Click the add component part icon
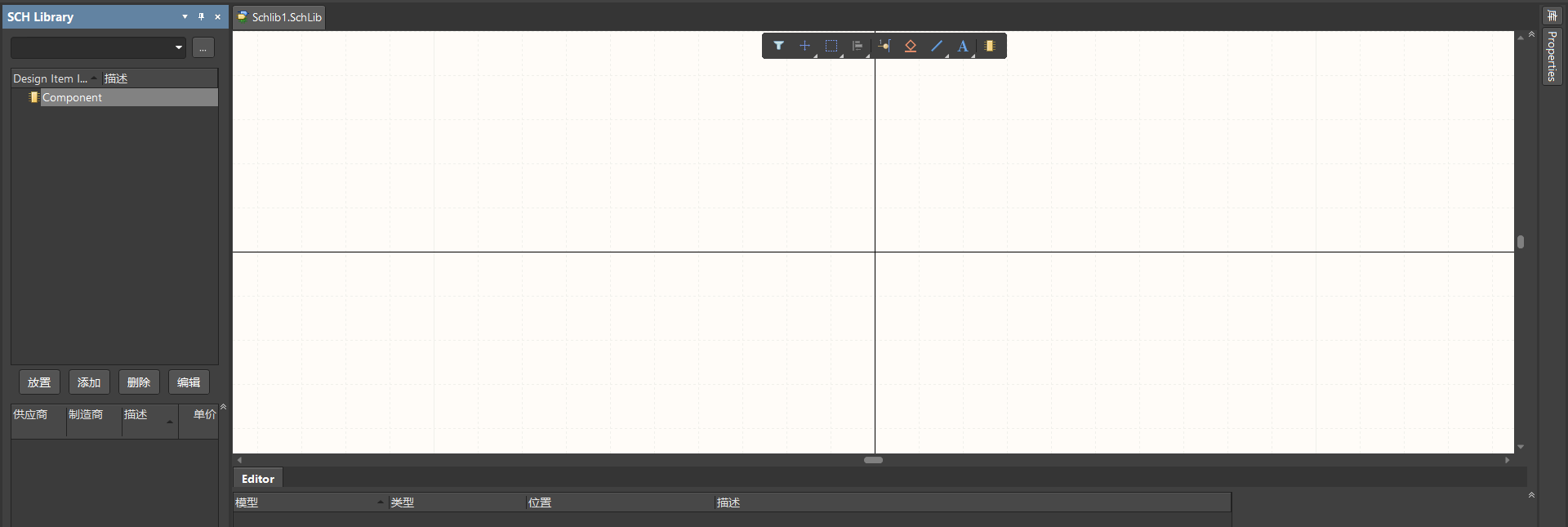The image size is (1568, 527). (x=989, y=46)
